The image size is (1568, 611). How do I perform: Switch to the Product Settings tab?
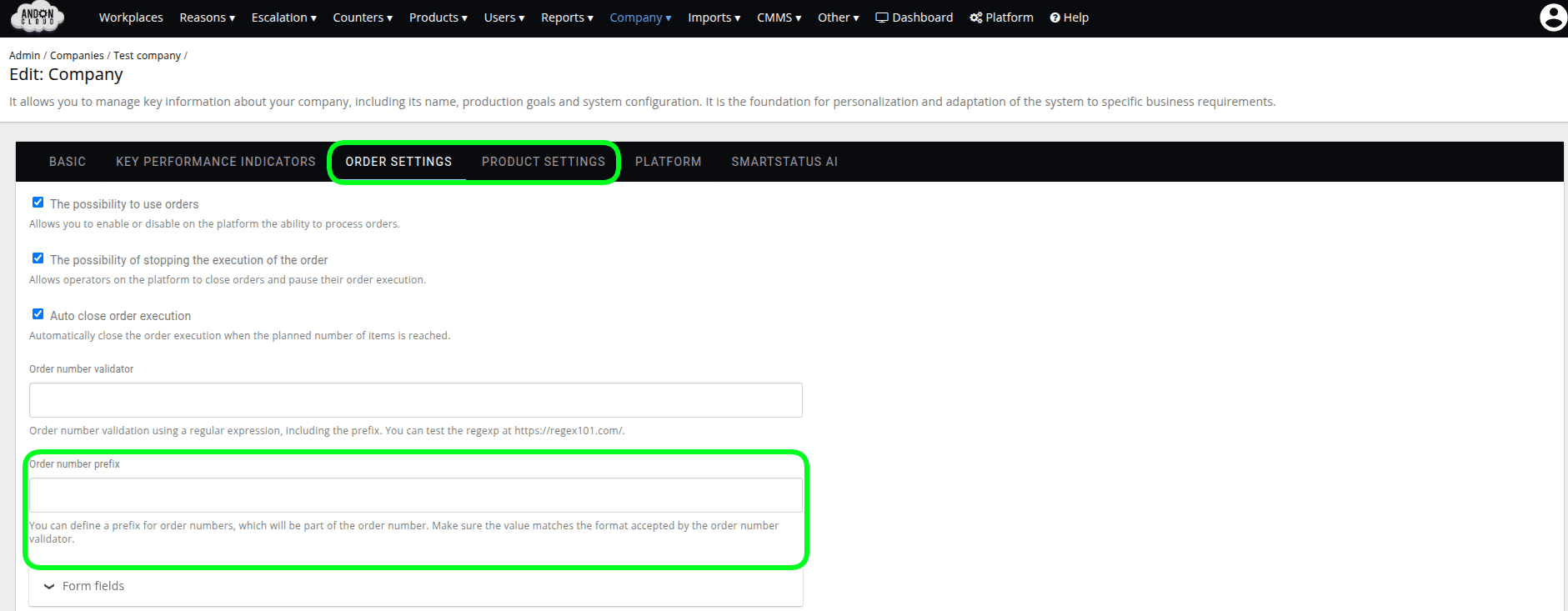[x=543, y=162]
